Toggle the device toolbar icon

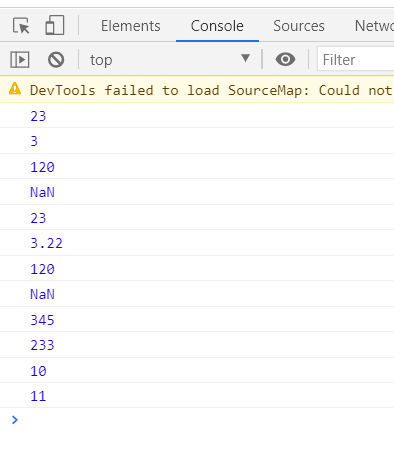click(55, 25)
